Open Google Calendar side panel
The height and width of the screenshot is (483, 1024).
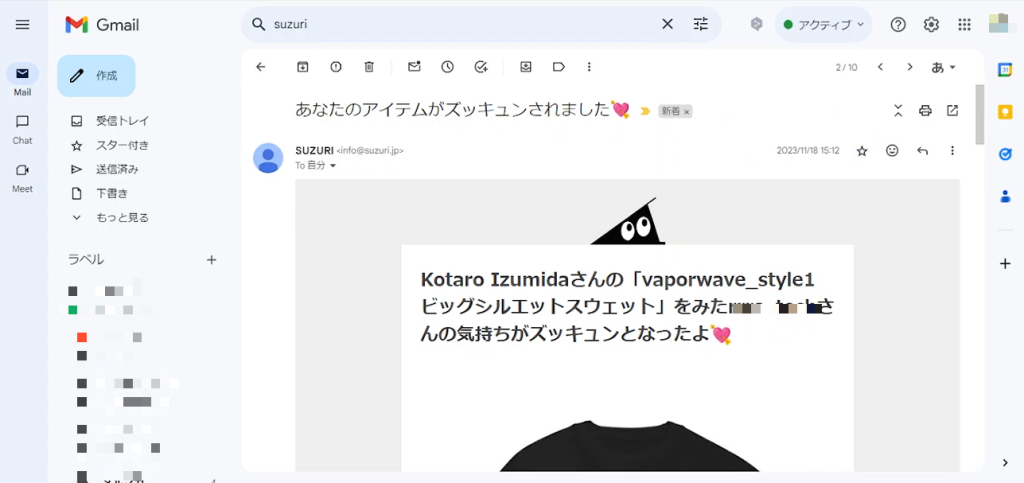click(x=1005, y=70)
